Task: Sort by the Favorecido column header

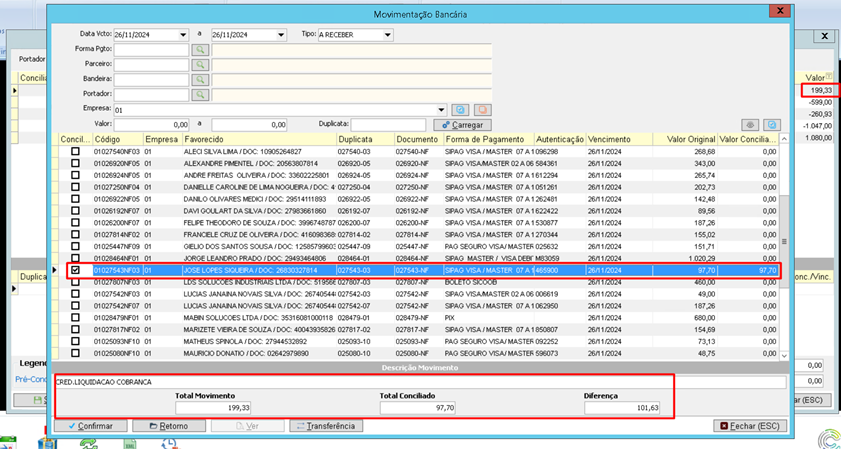Action: pos(203,139)
